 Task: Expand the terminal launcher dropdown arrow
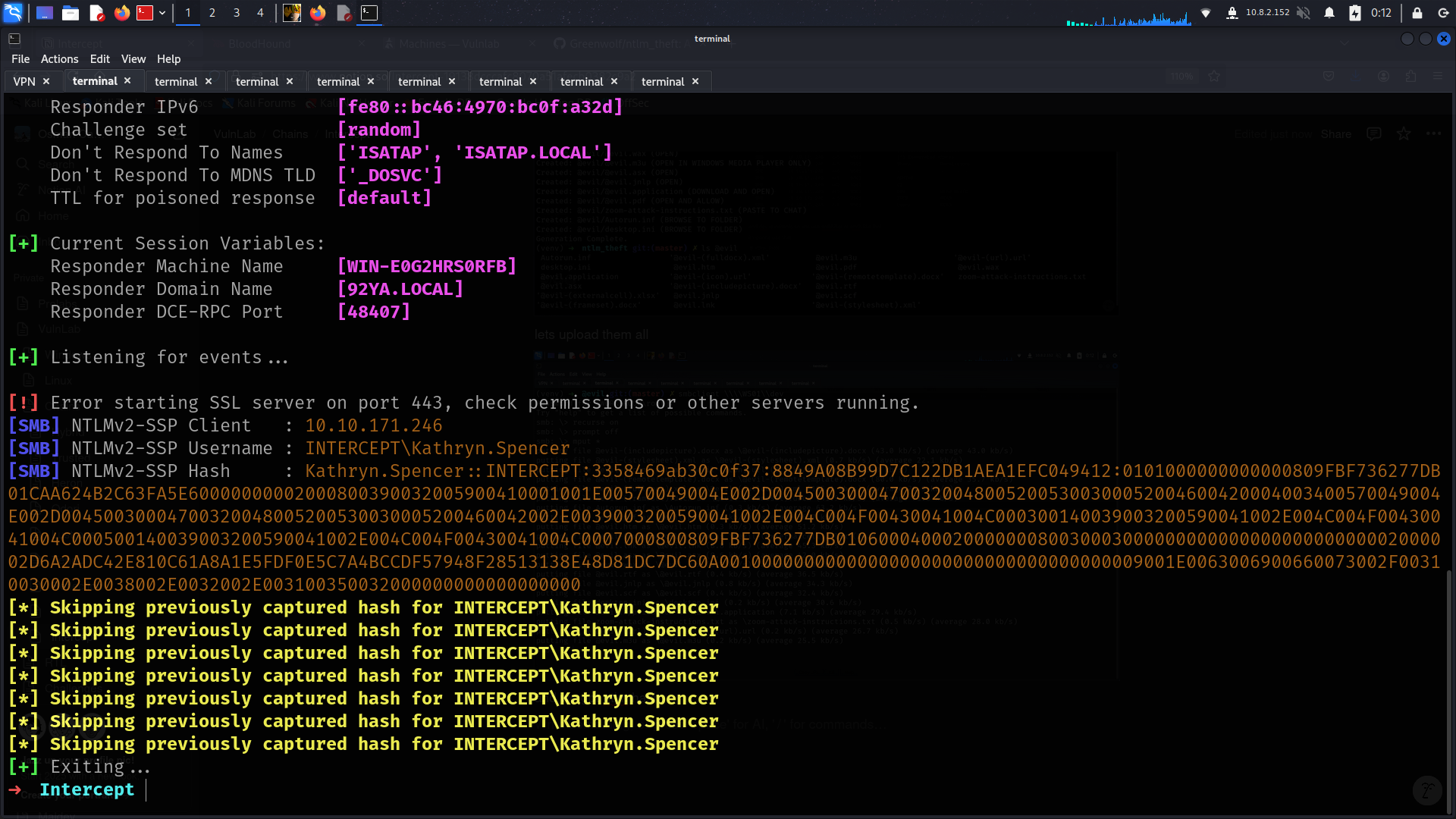click(162, 13)
